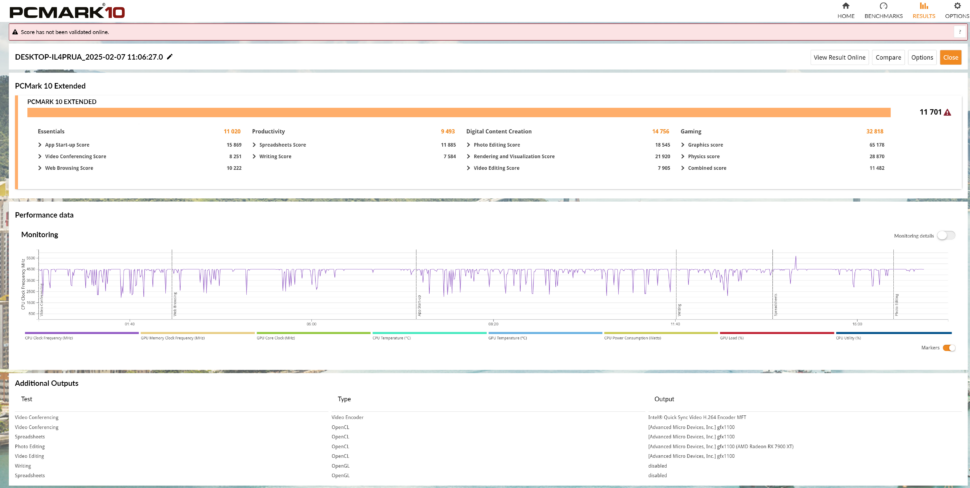Click the Writing marker in graph
The height and width of the screenshot is (488, 970).
pyautogui.click(x=680, y=309)
